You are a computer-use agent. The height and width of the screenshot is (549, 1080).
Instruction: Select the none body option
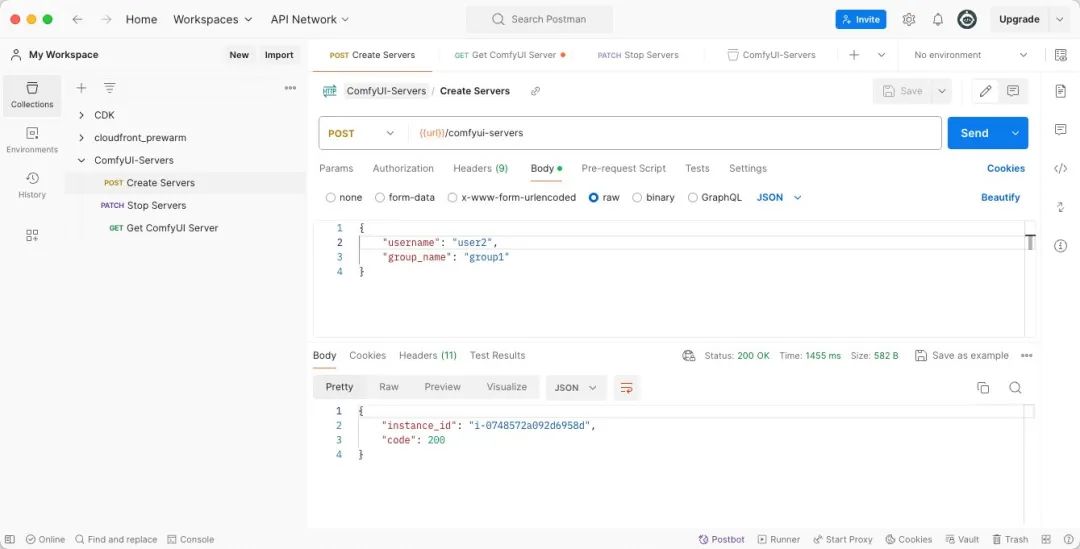coord(331,198)
